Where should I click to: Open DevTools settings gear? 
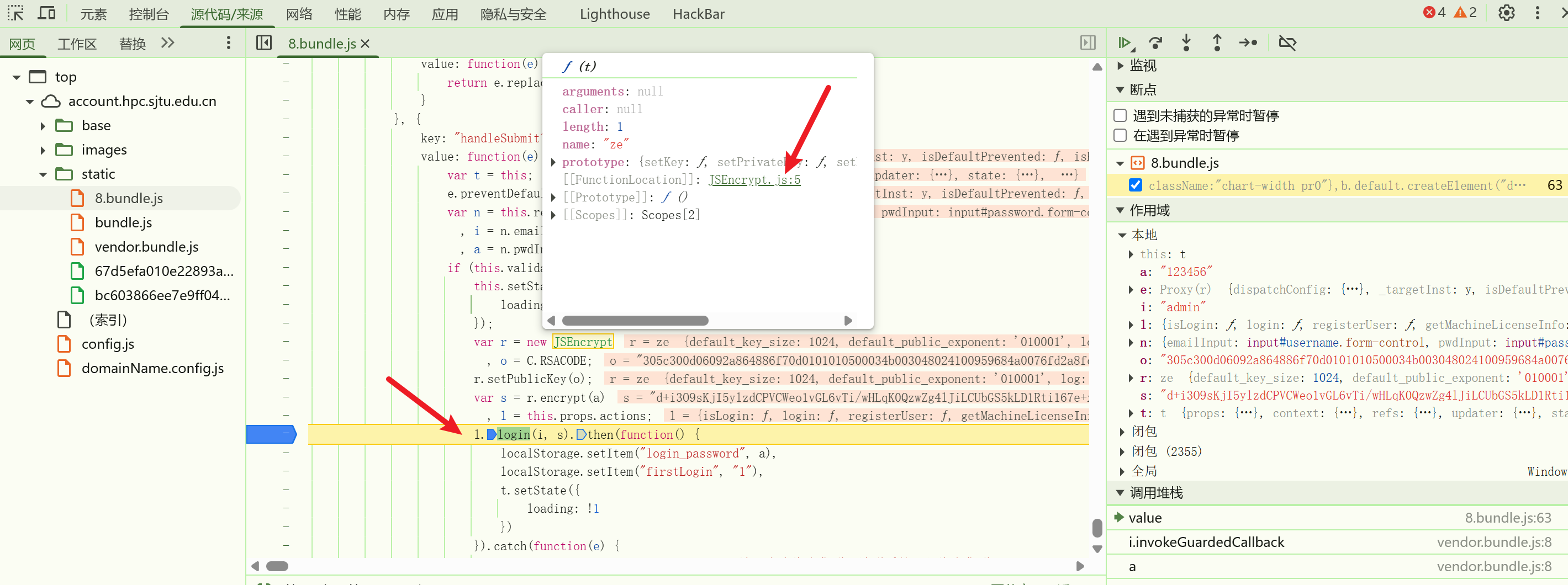(x=1506, y=13)
